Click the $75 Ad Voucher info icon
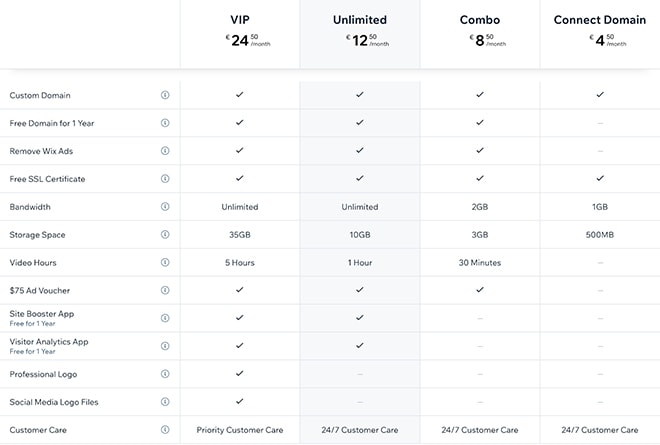This screenshot has height=445, width=660. point(165,290)
